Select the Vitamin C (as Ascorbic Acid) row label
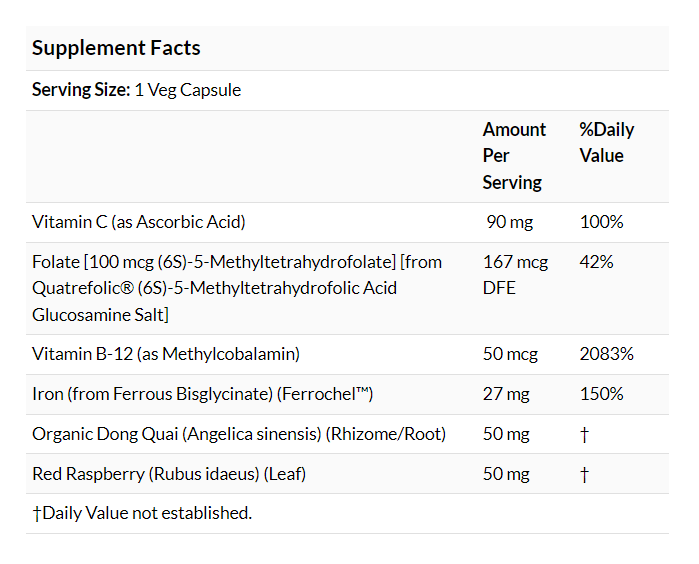Image resolution: width=699 pixels, height=564 pixels. pyautogui.click(x=139, y=222)
